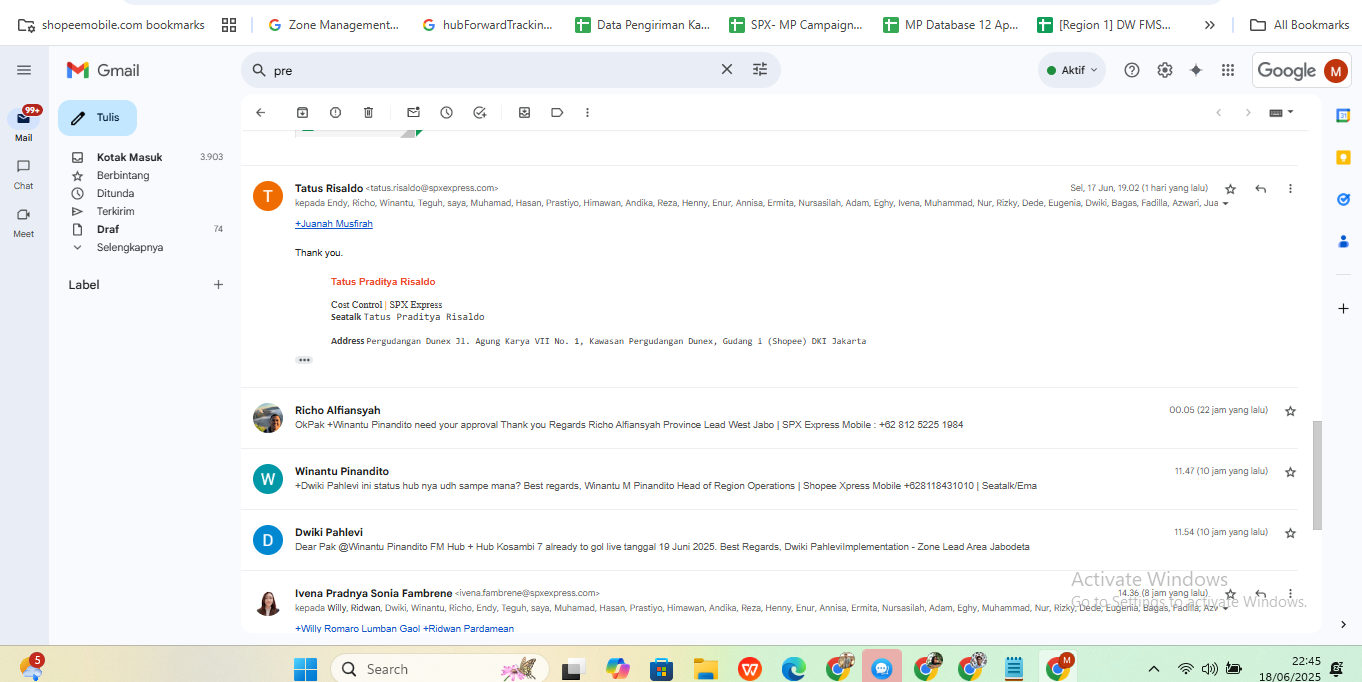
Task: Archive this email conversation
Action: 303,113
